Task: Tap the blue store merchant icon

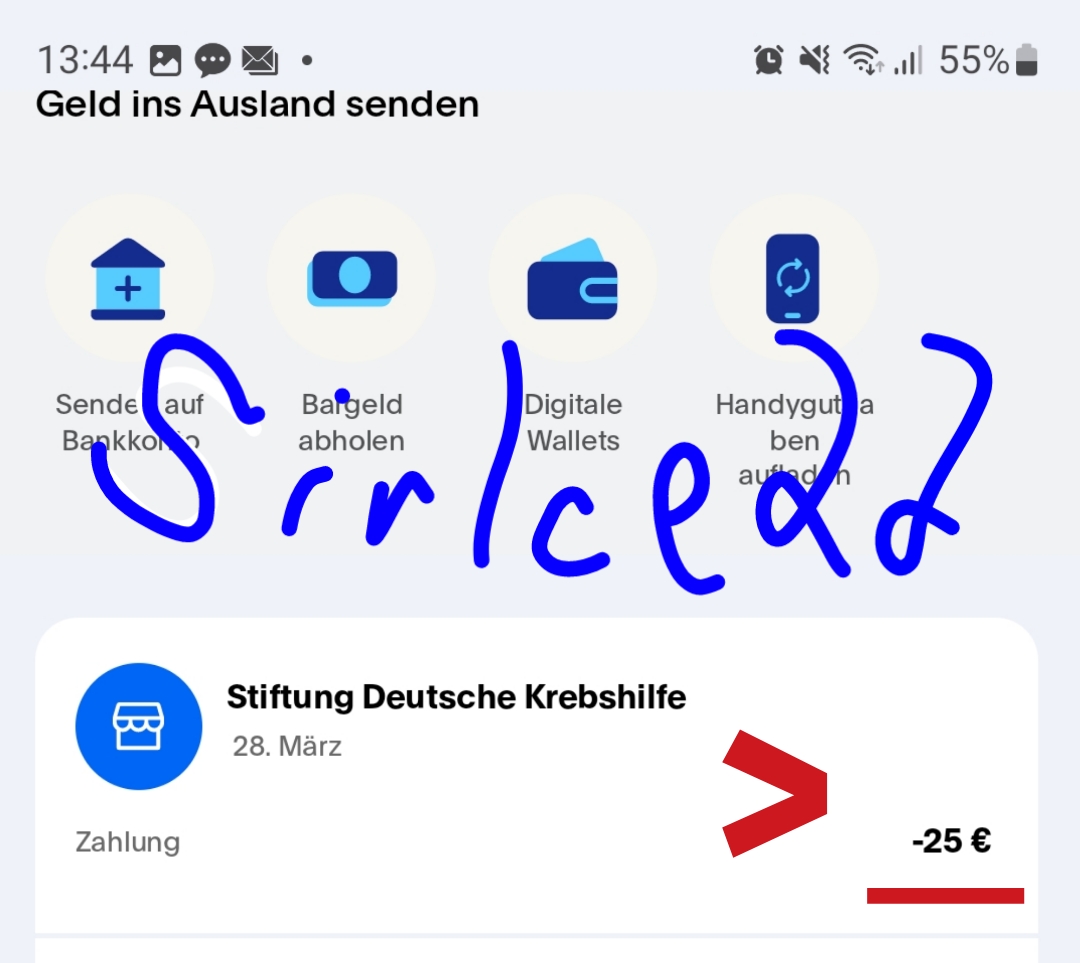Action: (138, 726)
